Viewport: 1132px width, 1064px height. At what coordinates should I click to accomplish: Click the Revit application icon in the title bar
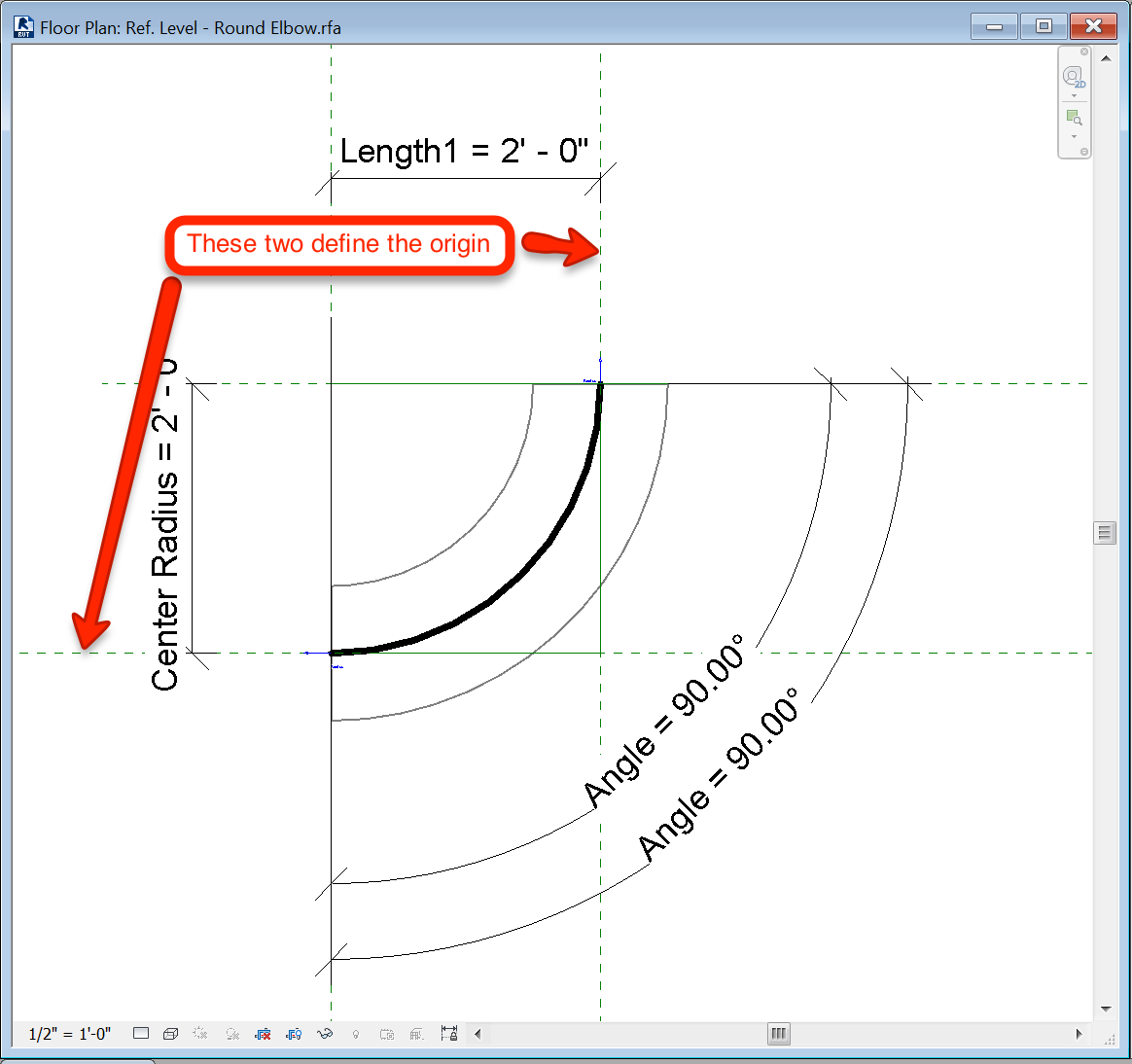pyautogui.click(x=22, y=26)
